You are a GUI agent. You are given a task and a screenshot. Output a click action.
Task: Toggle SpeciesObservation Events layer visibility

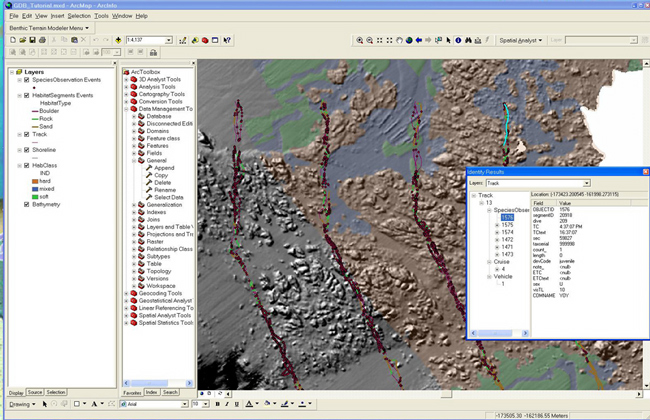pyautogui.click(x=27, y=80)
